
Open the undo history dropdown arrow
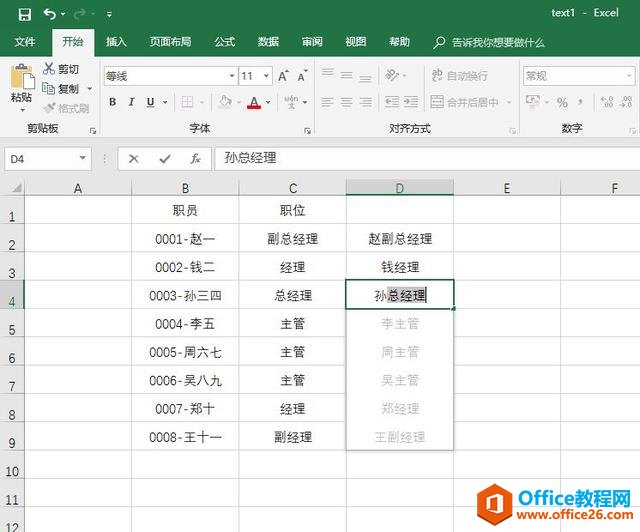pos(63,14)
